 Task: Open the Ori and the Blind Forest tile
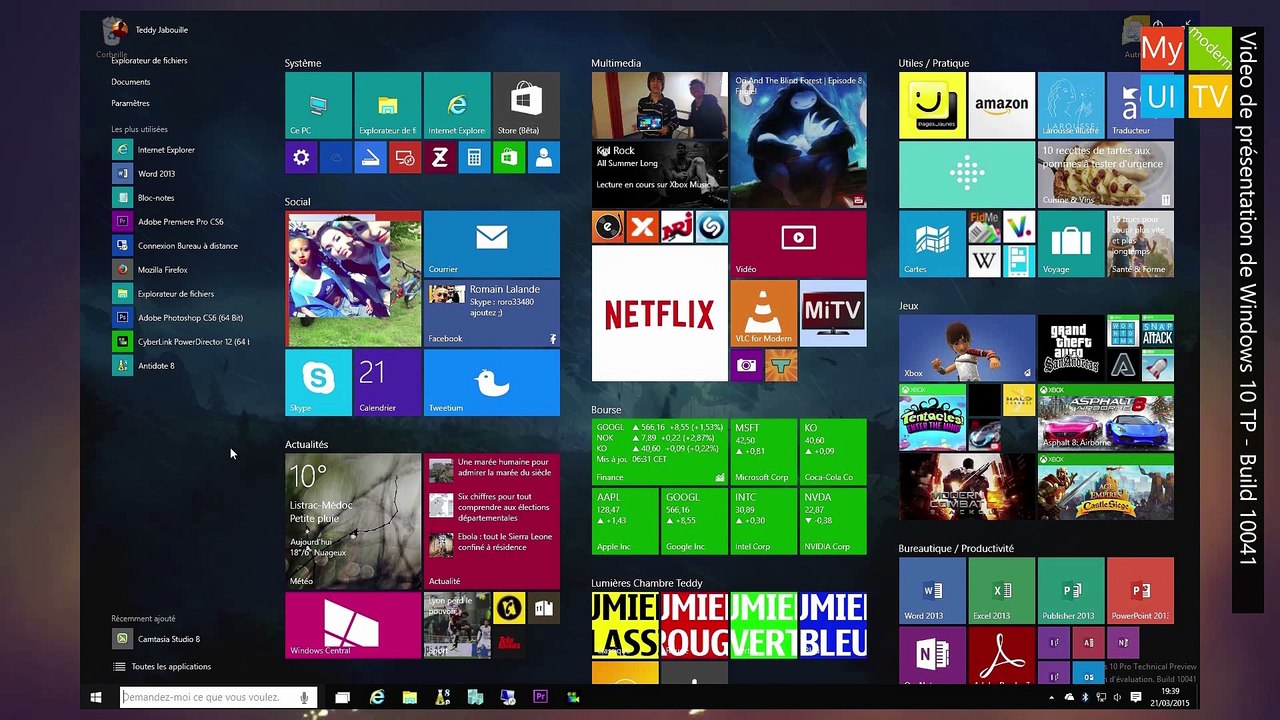(798, 140)
